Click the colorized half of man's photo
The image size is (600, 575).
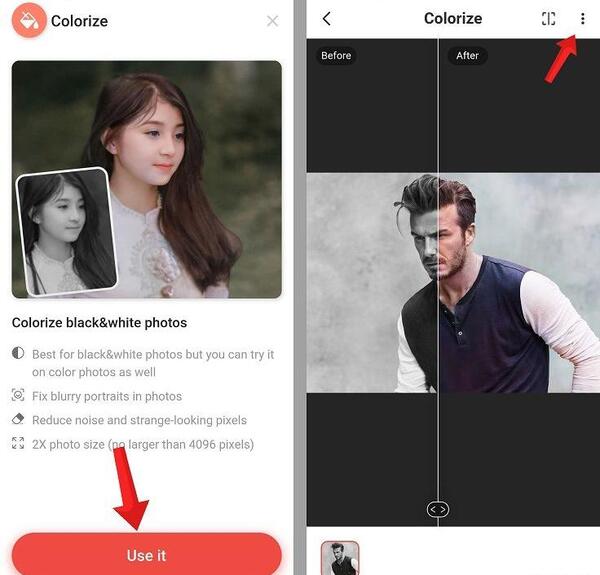point(519,283)
